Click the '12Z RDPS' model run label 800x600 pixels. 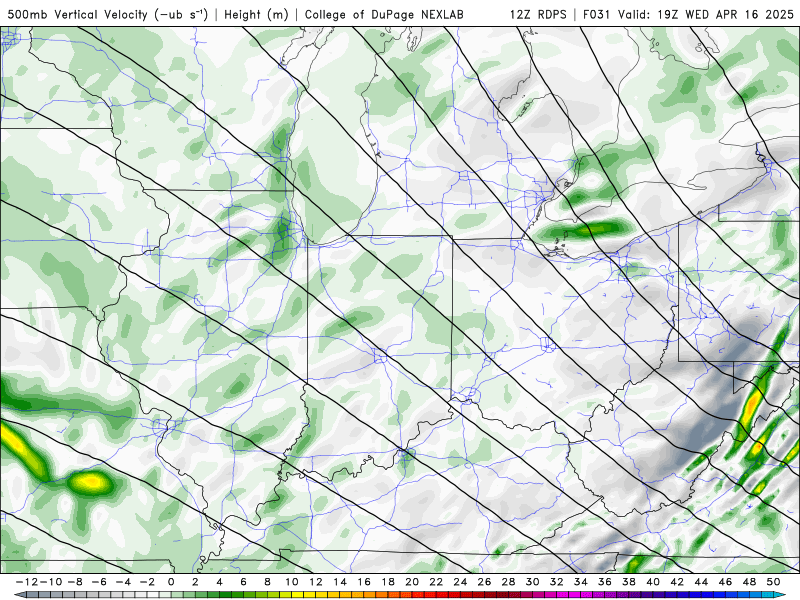(x=538, y=14)
